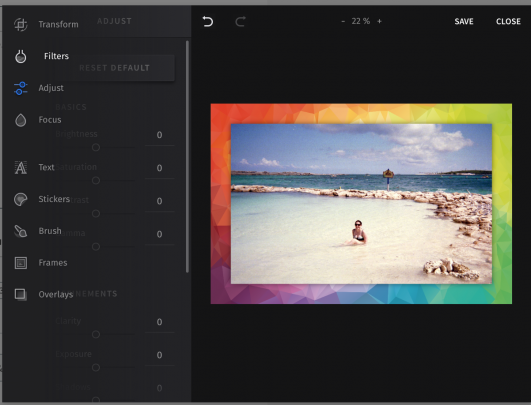Save the edited photo
The width and height of the screenshot is (531, 405).
pos(464,21)
